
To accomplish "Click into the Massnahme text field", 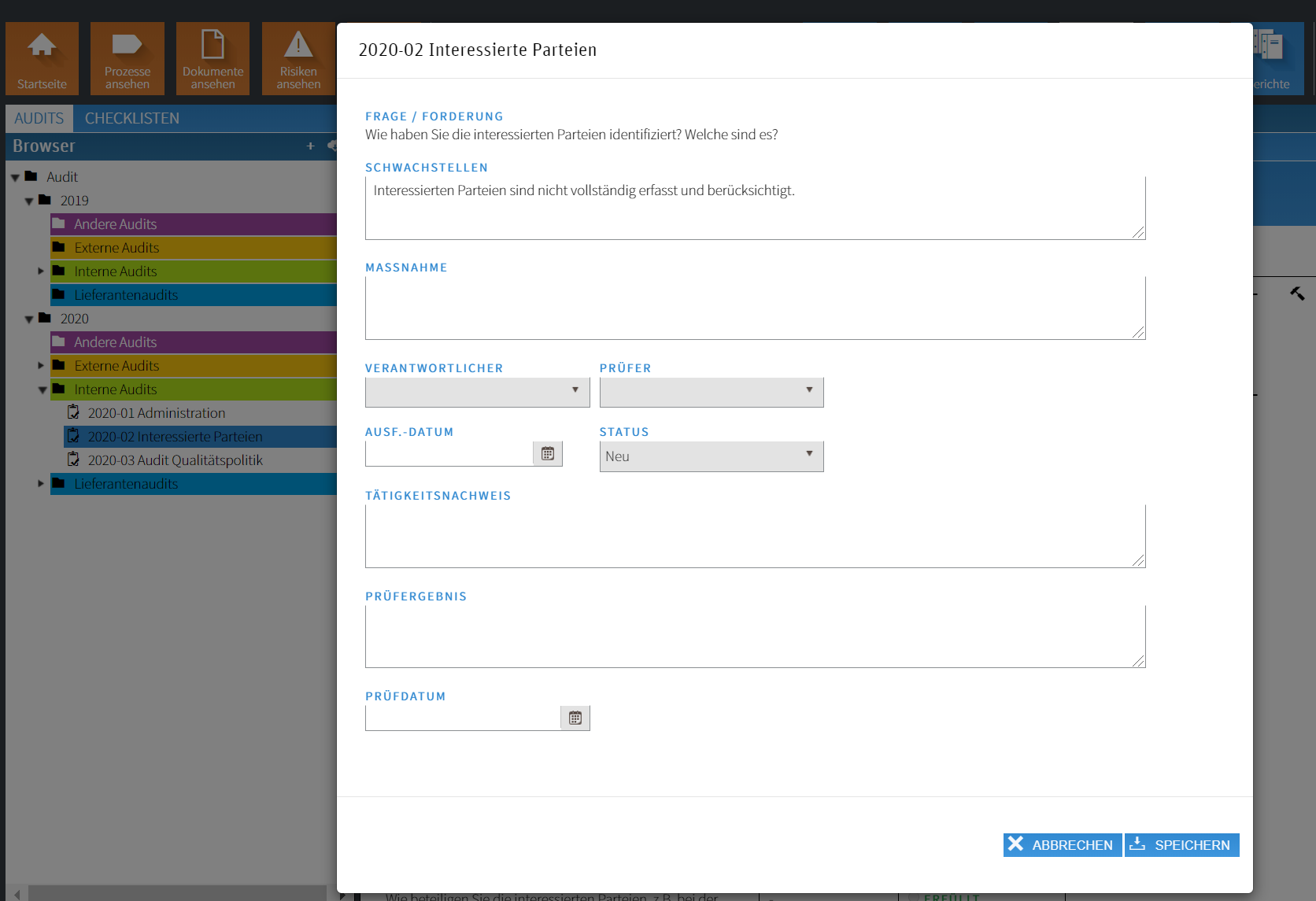I will point(754,308).
